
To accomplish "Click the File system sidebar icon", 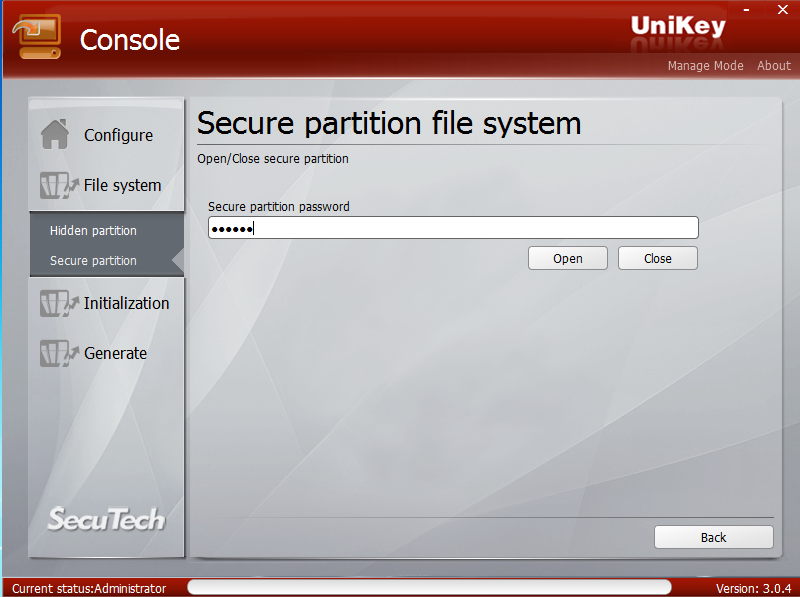I will pyautogui.click(x=59, y=185).
